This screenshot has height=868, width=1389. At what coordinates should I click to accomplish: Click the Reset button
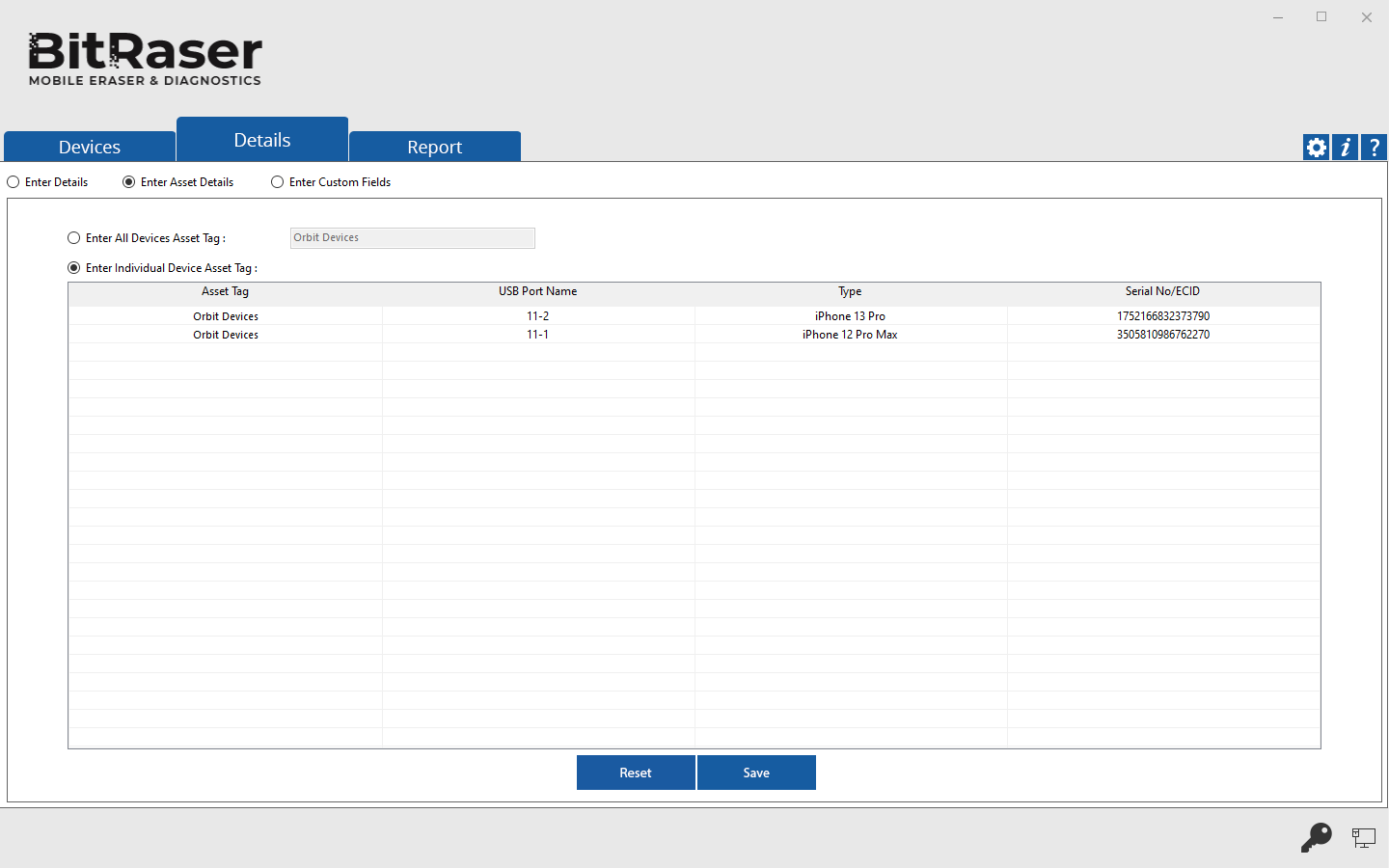636,773
